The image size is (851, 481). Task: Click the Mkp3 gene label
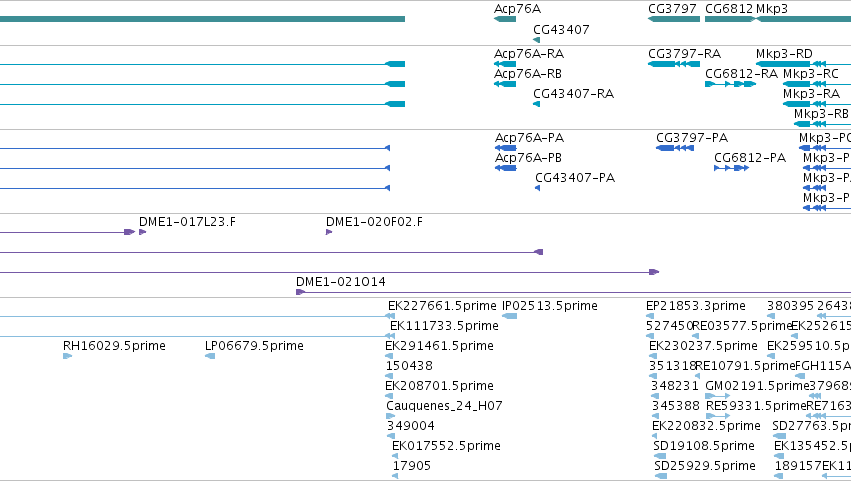coord(772,9)
